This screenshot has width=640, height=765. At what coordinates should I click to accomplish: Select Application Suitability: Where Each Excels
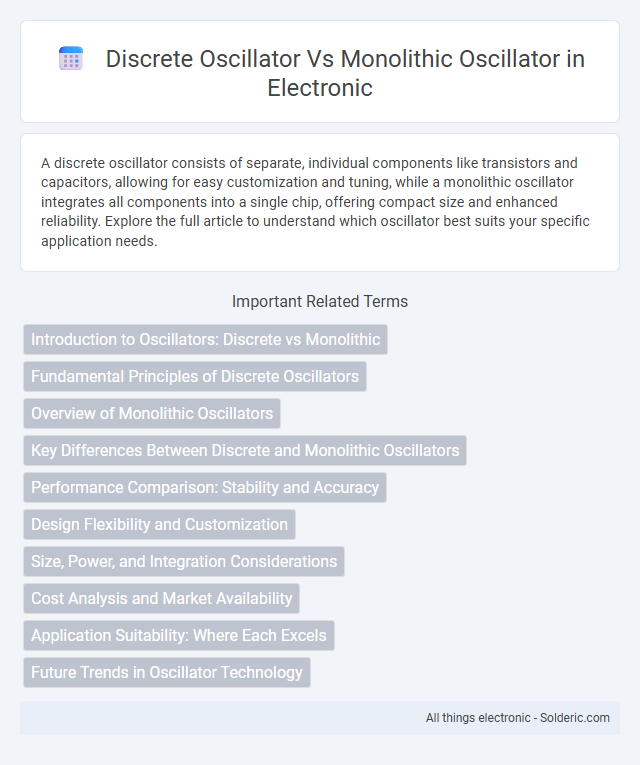click(179, 636)
